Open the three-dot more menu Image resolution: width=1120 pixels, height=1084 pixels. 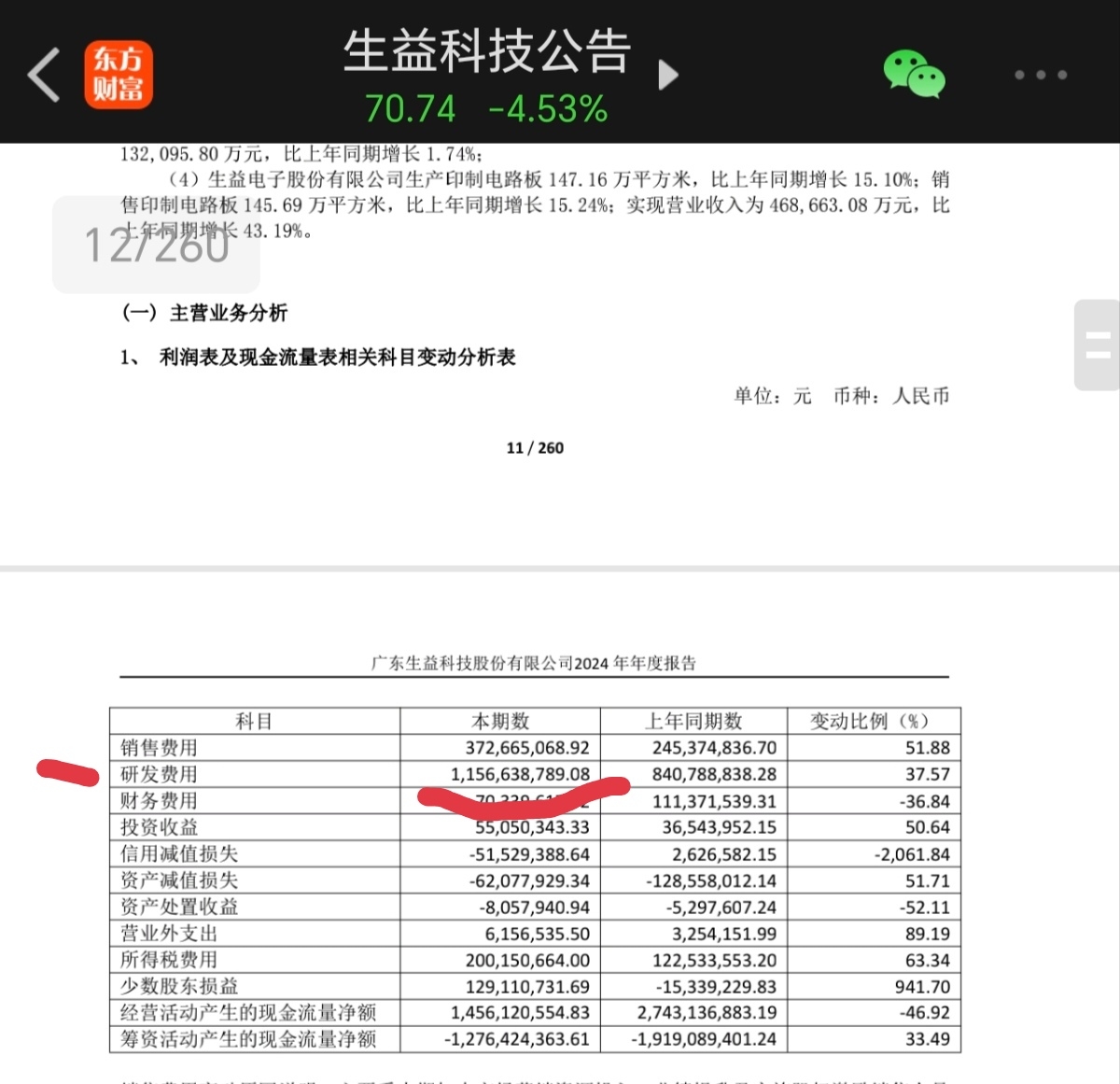click(1041, 75)
